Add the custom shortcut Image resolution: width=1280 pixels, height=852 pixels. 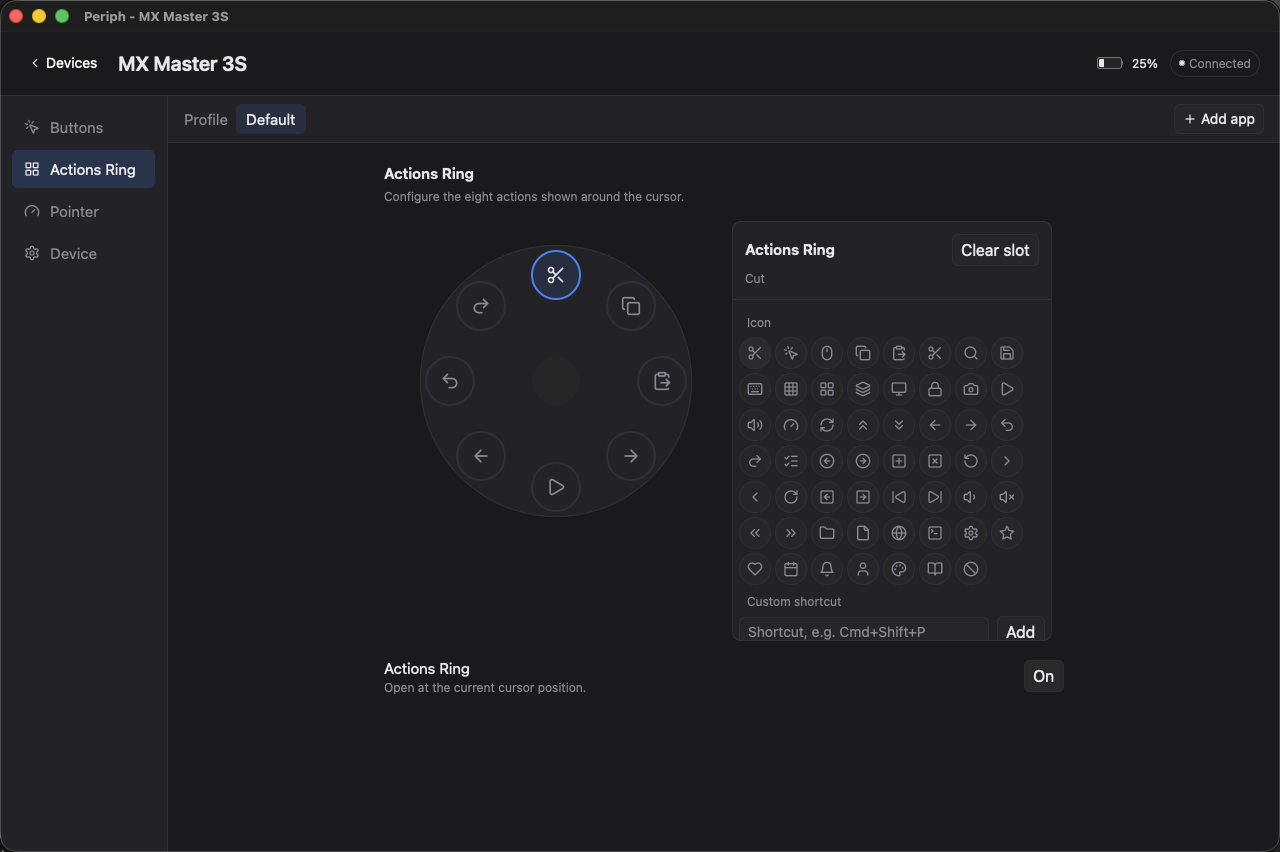pyautogui.click(x=1020, y=630)
